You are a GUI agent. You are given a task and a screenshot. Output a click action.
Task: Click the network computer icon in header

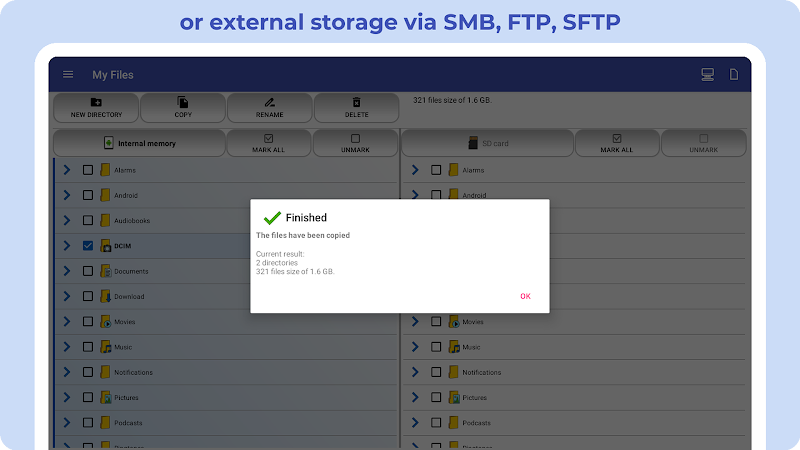click(707, 74)
